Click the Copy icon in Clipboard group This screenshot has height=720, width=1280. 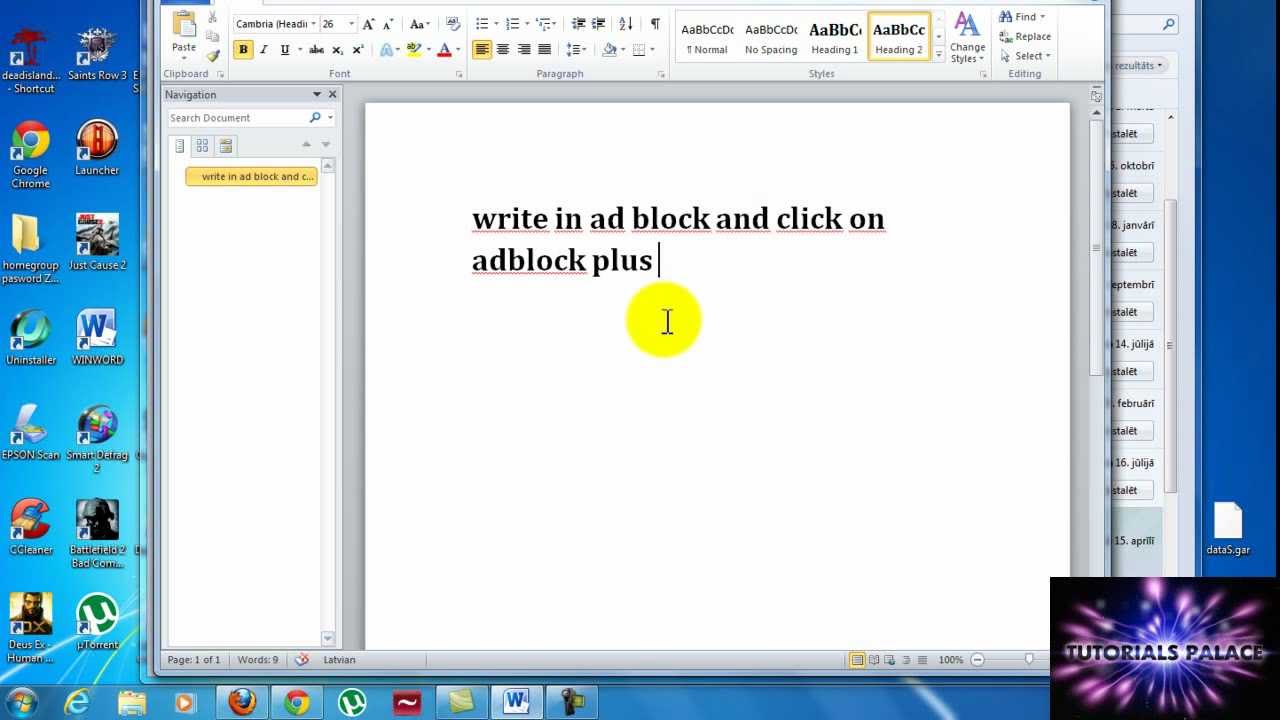pyautogui.click(x=212, y=37)
